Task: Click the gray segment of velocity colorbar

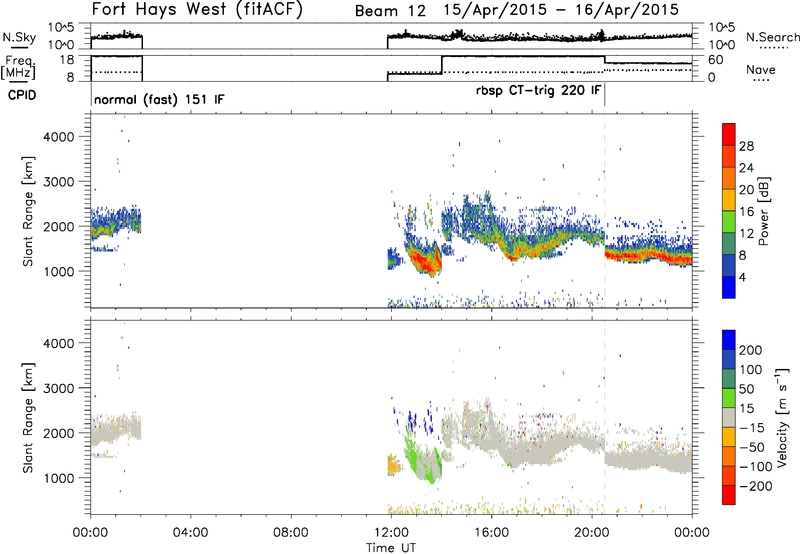Action: (x=729, y=417)
